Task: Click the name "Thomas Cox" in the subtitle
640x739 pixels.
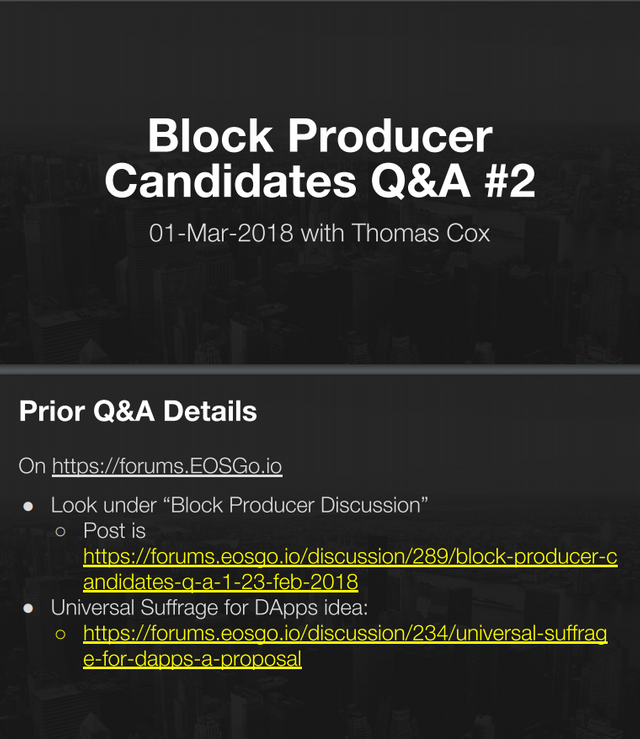Action: [x=432, y=234]
